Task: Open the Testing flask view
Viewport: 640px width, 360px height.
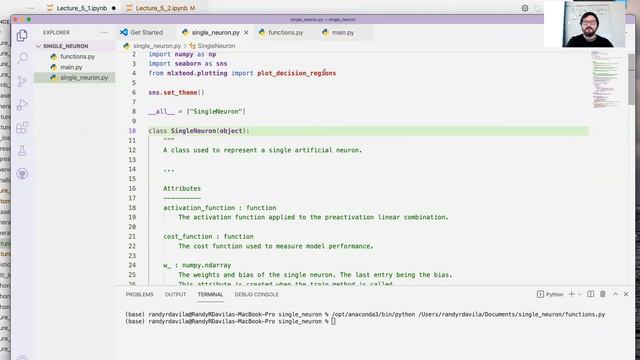Action: tap(22, 151)
